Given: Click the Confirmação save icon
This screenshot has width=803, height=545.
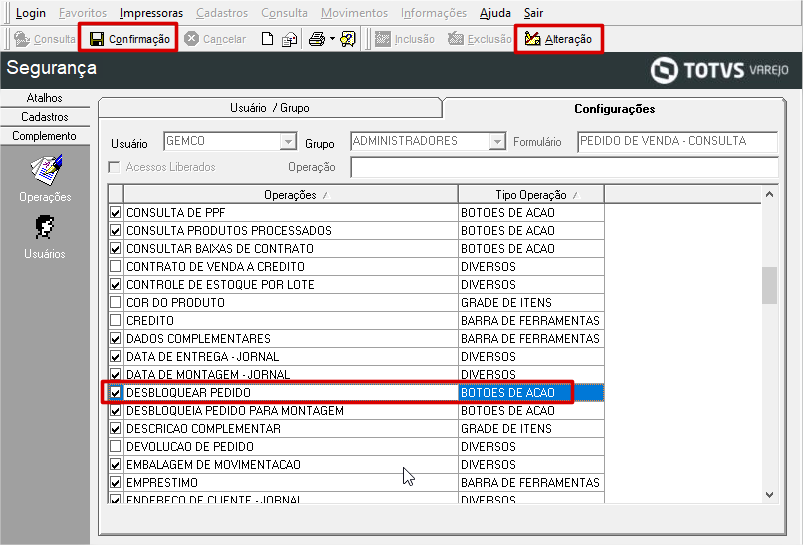Looking at the screenshot, I should tap(97, 39).
